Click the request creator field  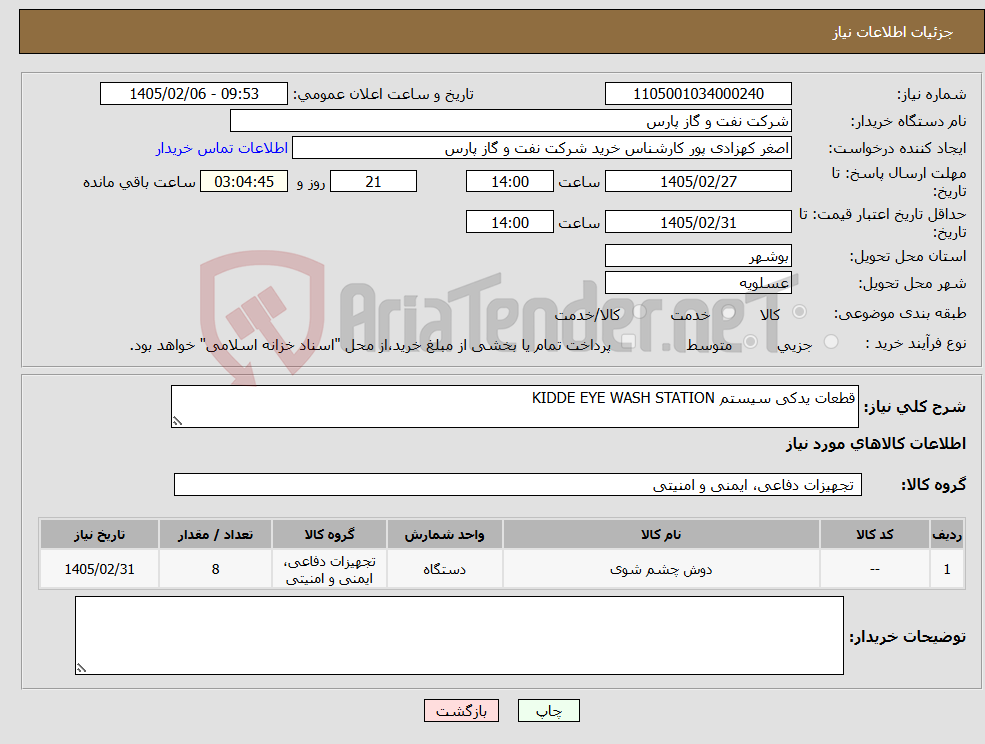[541, 148]
